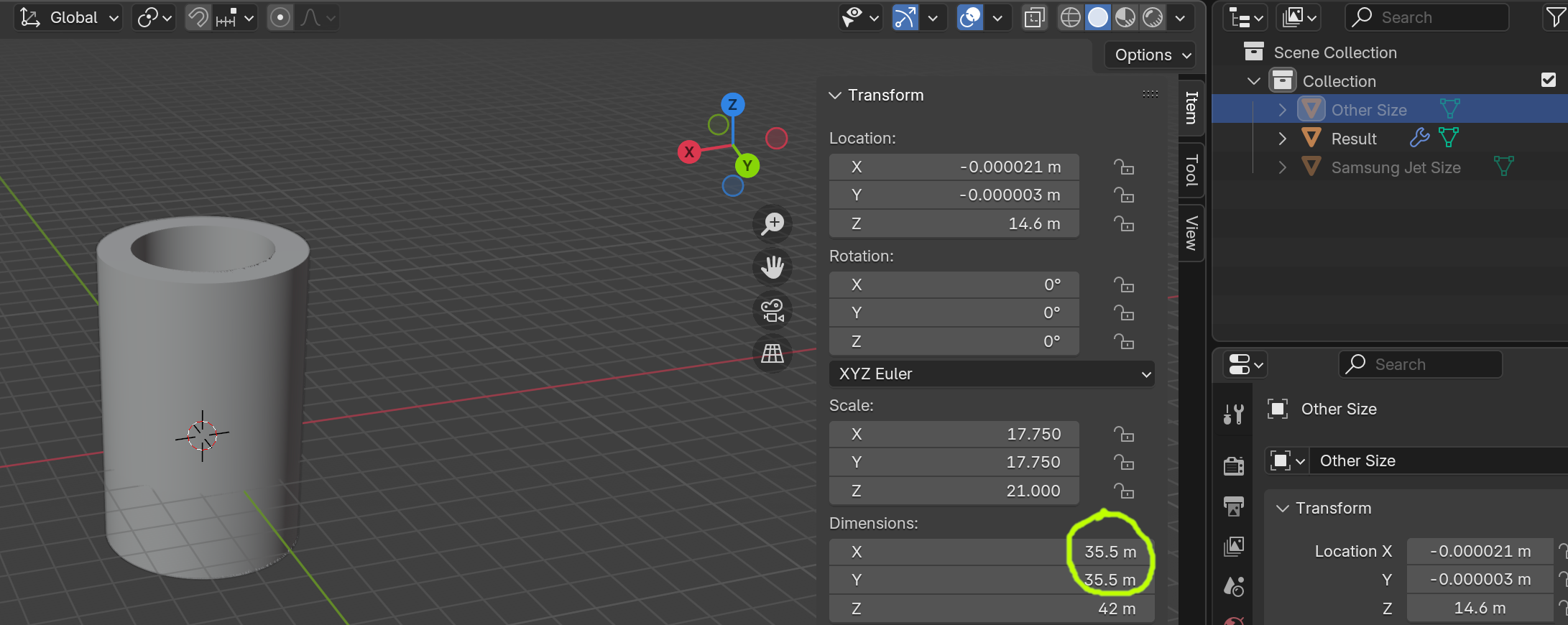Screen dimensions: 1568x625
Task: Click the Scene Collection archive icon
Action: point(1253,52)
